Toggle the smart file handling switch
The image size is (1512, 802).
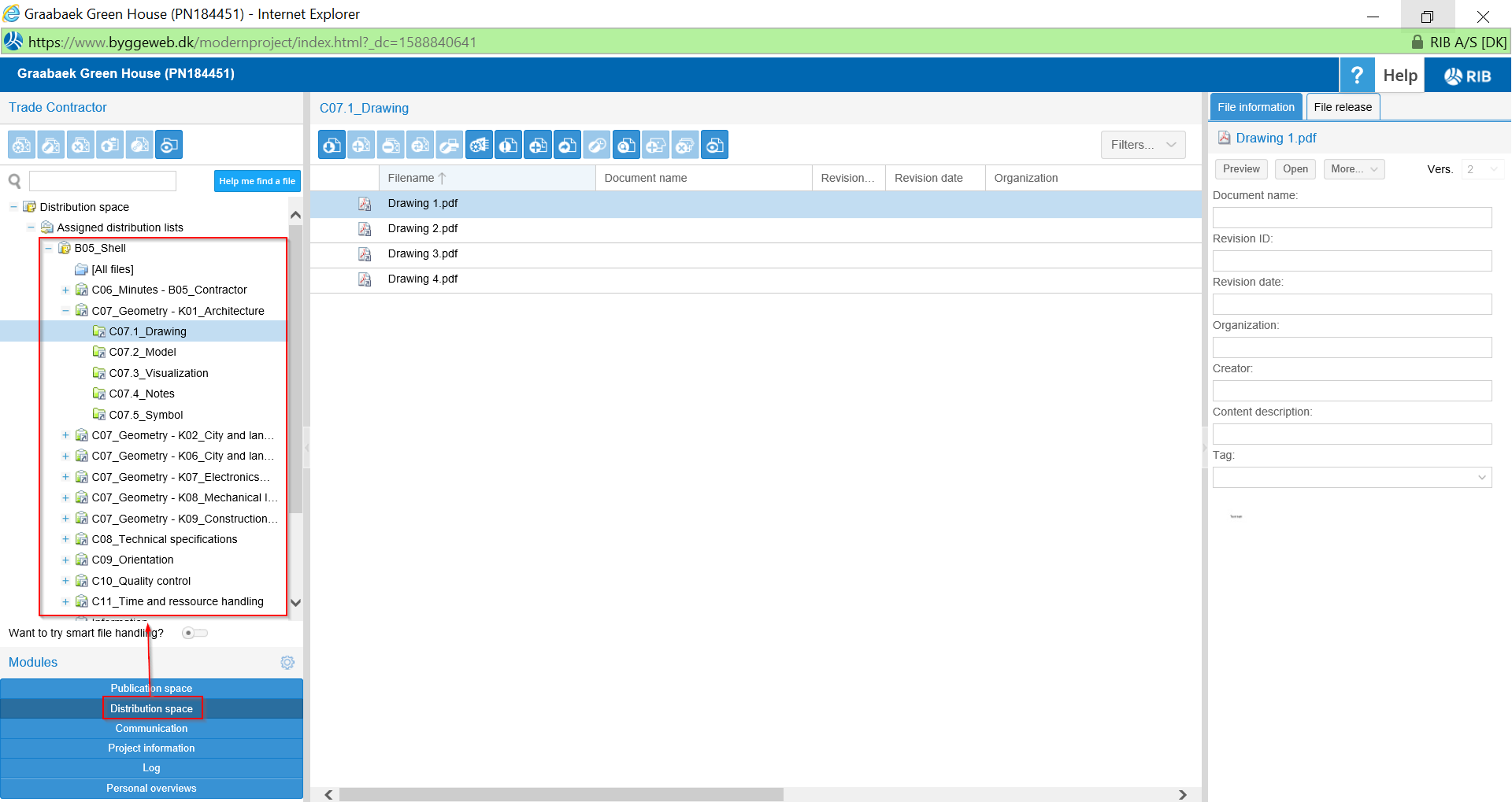pyautogui.click(x=194, y=633)
